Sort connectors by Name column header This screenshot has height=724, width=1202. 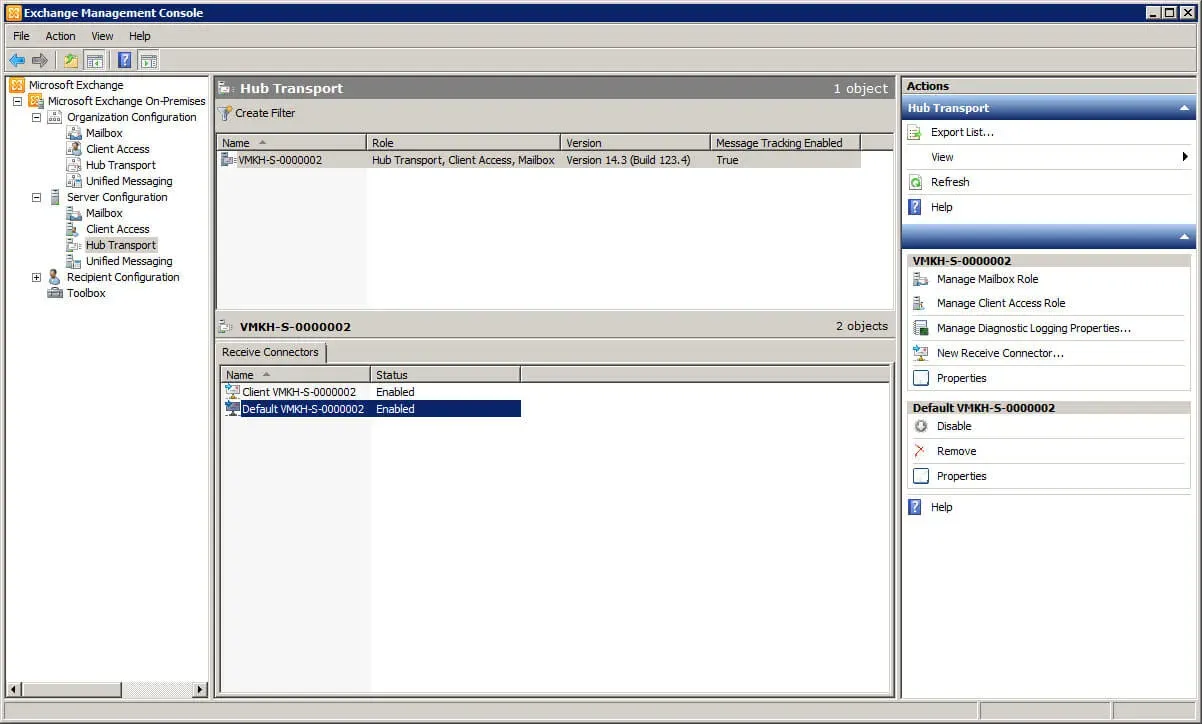[x=295, y=375]
